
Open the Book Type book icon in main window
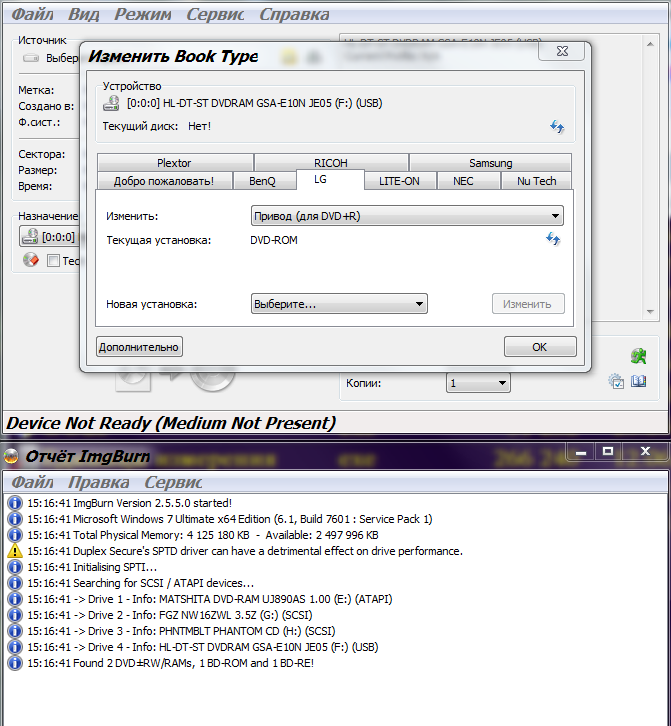coord(639,382)
